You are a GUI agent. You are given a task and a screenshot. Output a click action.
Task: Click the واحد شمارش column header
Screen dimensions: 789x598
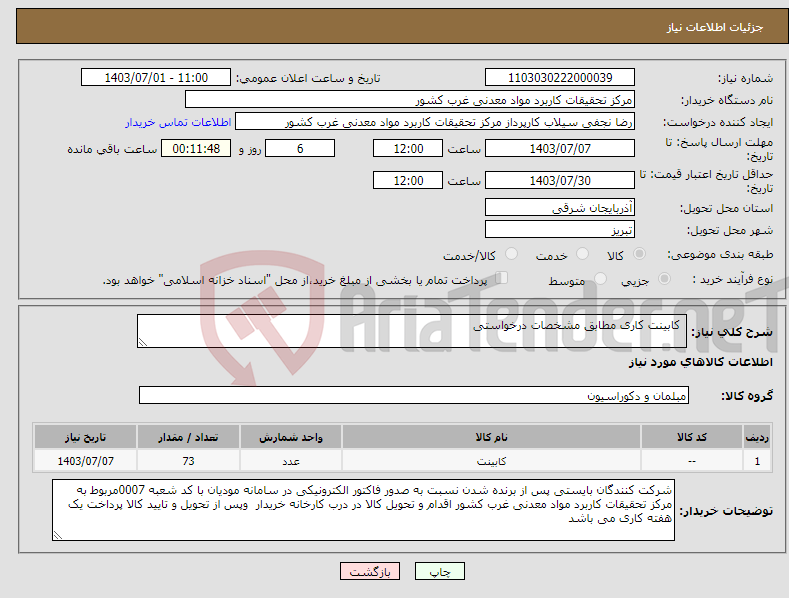(x=291, y=437)
